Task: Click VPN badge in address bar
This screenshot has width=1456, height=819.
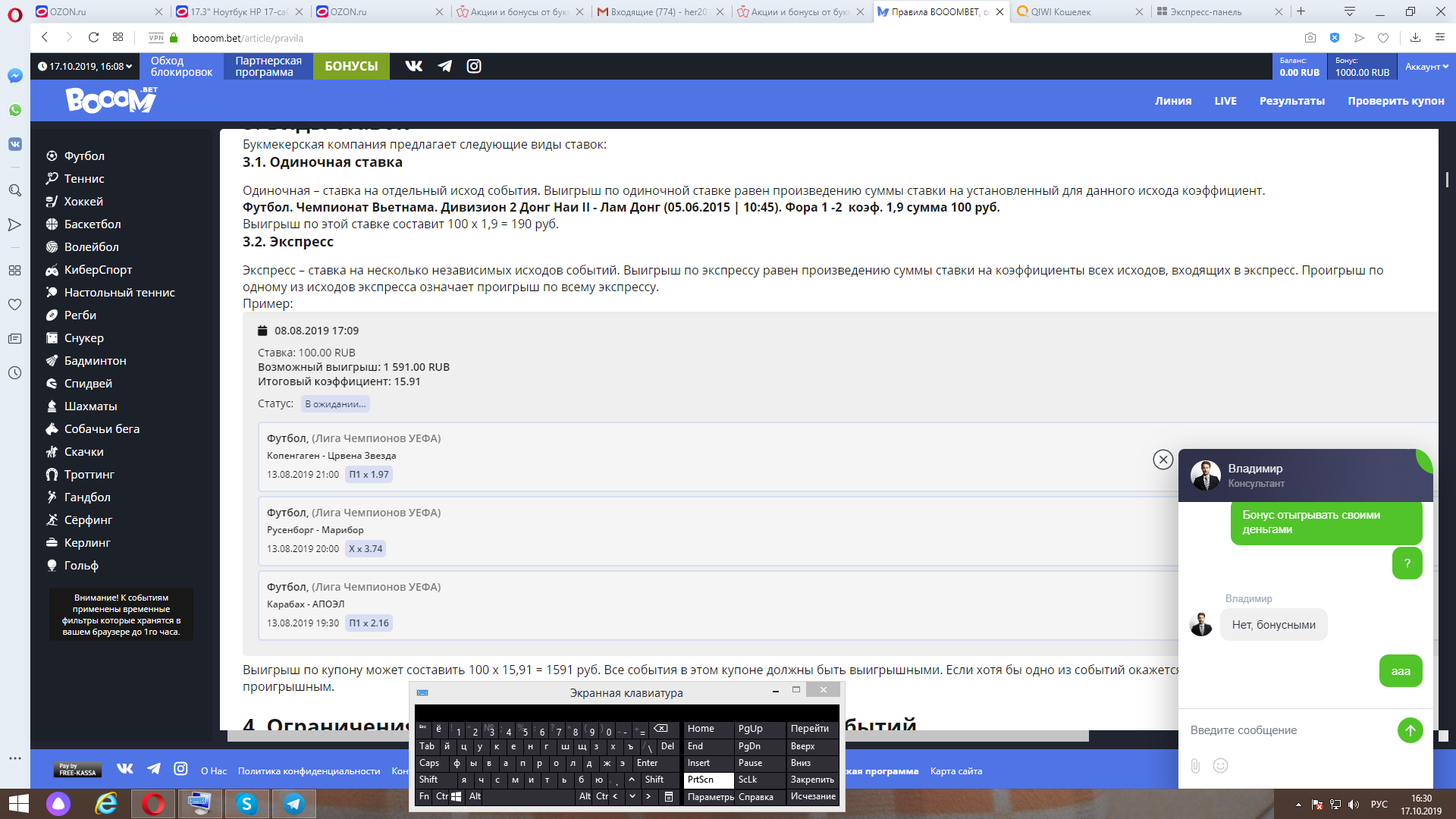Action: 156,38
